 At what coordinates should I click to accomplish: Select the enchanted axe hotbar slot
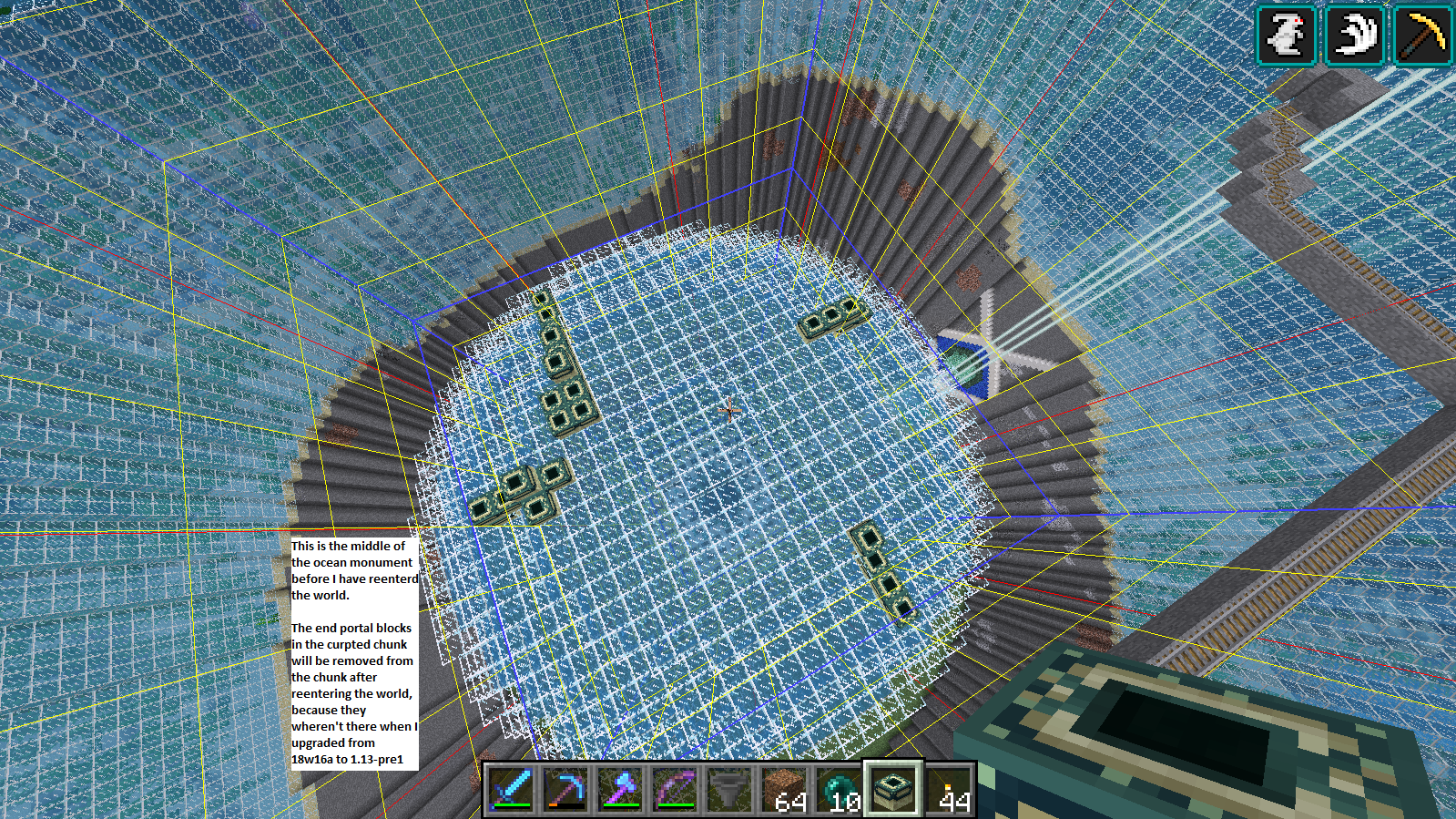(620, 788)
